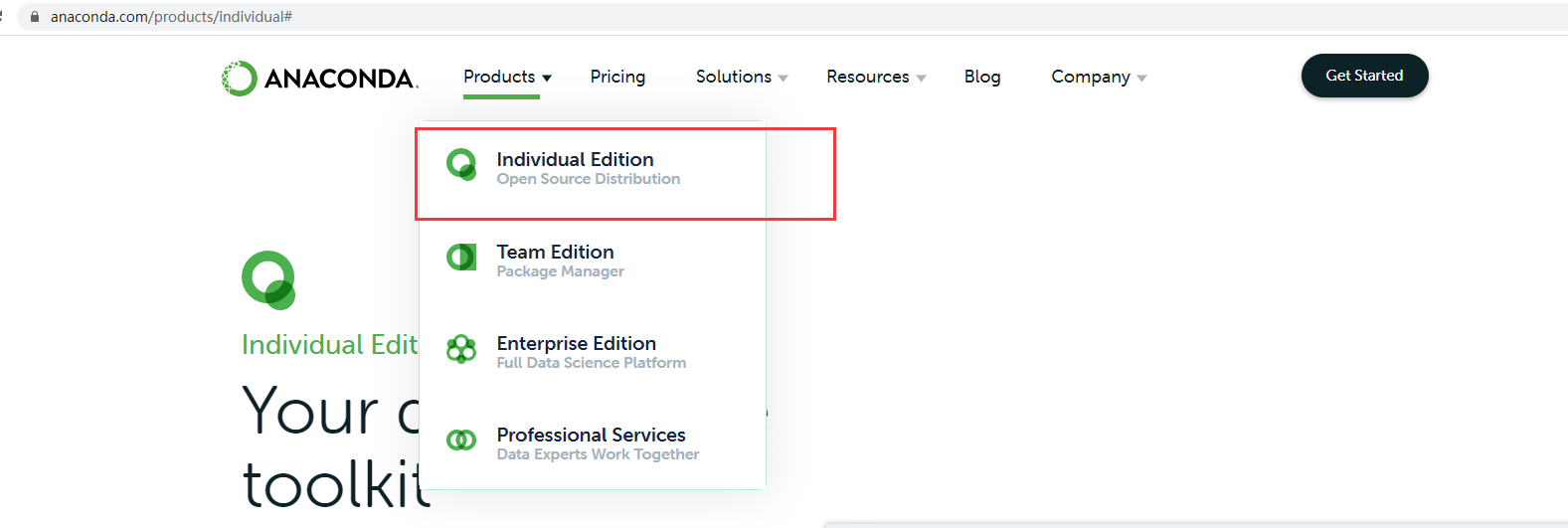Click the anaconda.com URL in address bar
Viewport: 1568px width, 528px height.
pos(171,17)
